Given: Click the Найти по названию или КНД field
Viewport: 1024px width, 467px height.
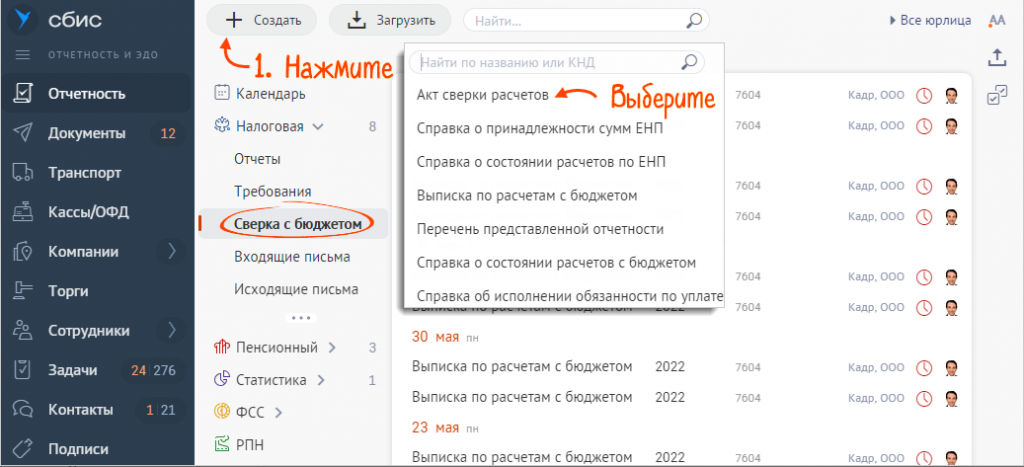Looking at the screenshot, I should 545,62.
